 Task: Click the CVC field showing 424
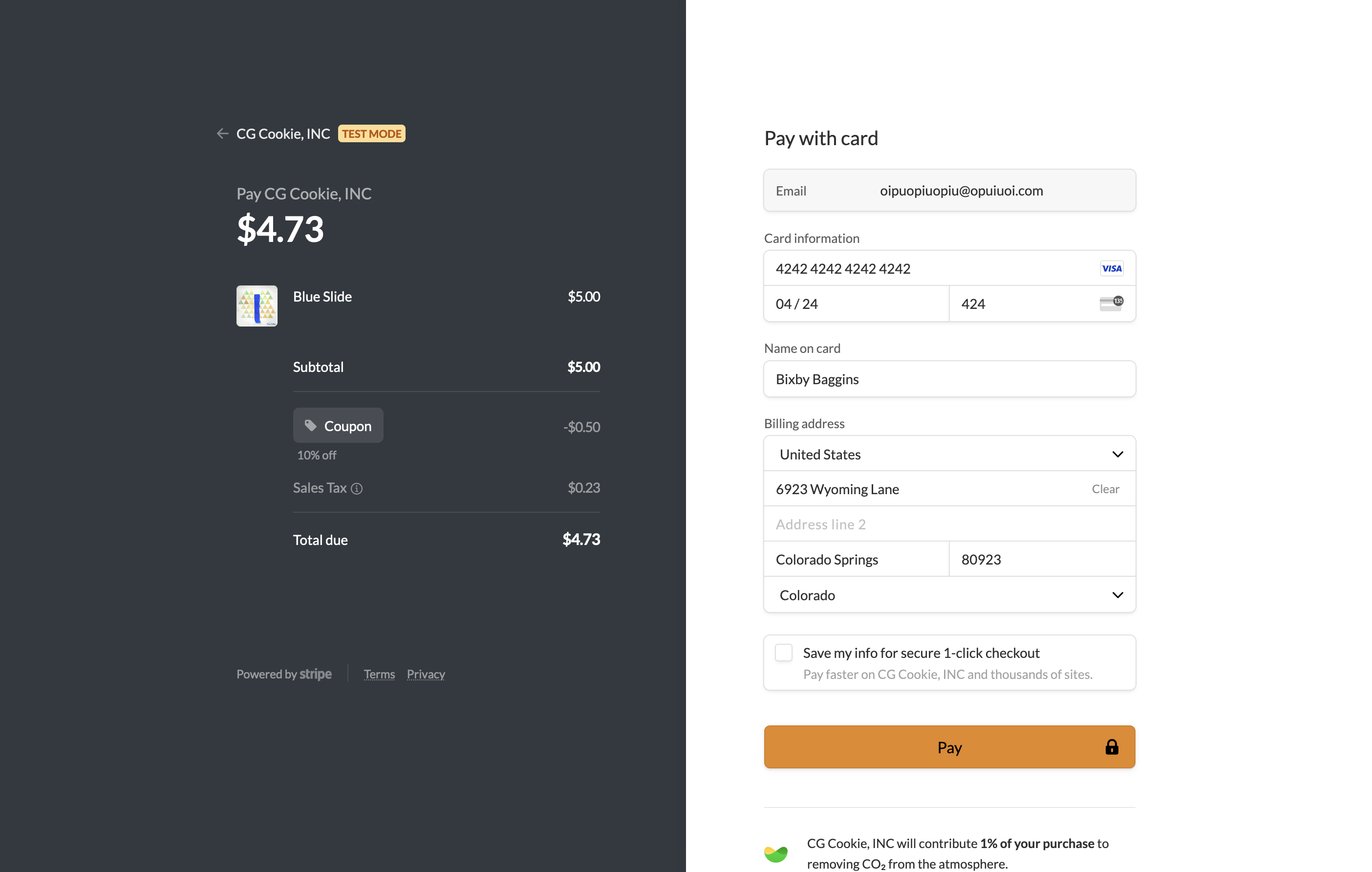coord(1042,304)
